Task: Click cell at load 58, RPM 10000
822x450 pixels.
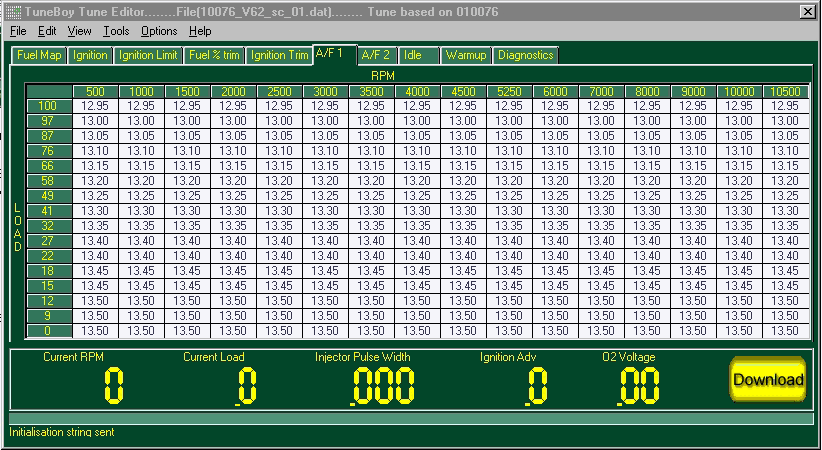Action: 739,181
